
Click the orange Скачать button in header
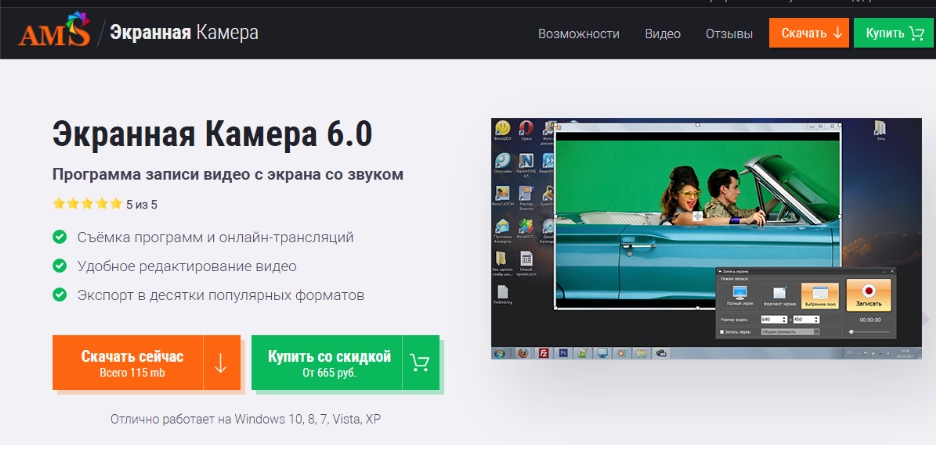point(808,33)
